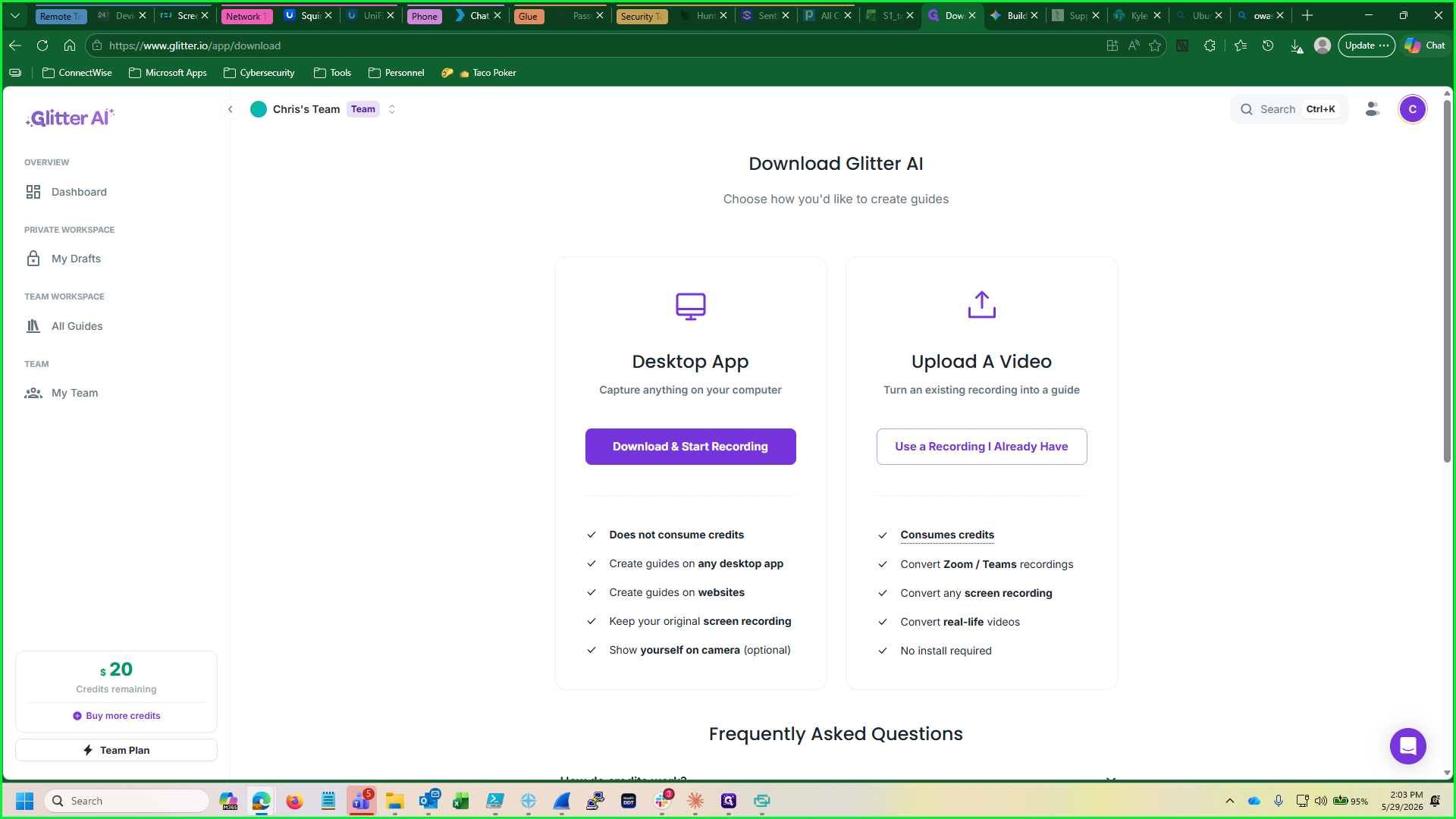This screenshot has height=819, width=1456.
Task: Open Personnel bookmarks folder
Action: tap(397, 73)
